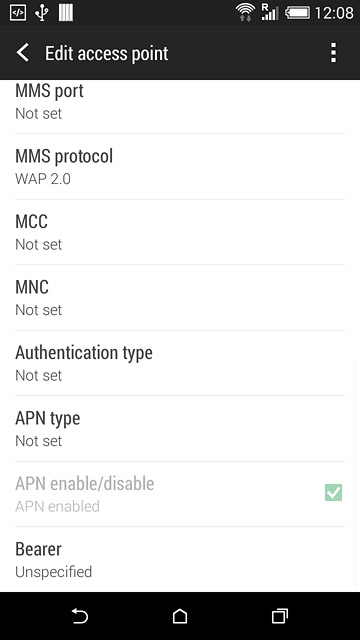
Task: Tap the Edit access point title
Action: click(107, 53)
